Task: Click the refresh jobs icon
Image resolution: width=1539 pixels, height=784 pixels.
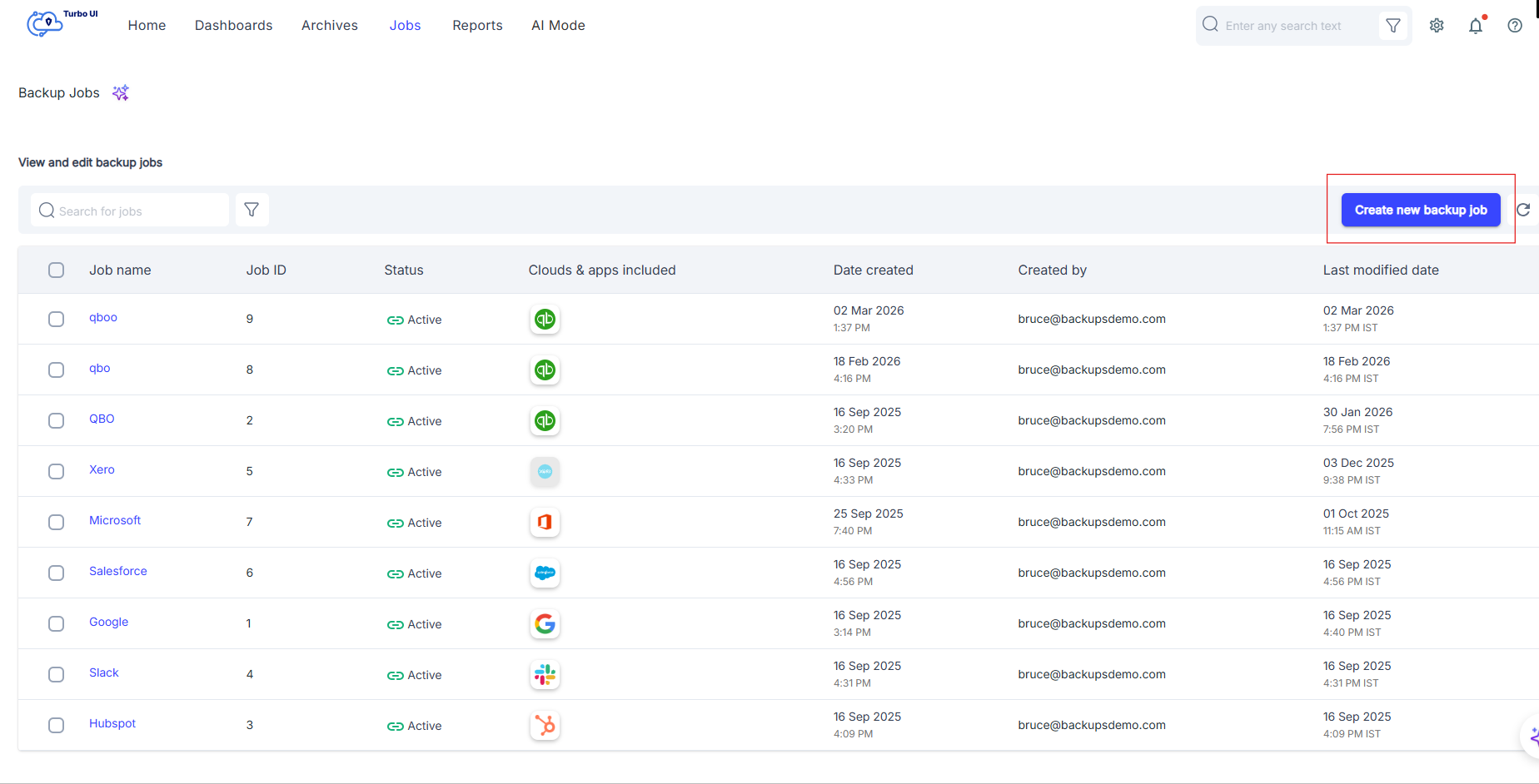Action: [x=1523, y=210]
